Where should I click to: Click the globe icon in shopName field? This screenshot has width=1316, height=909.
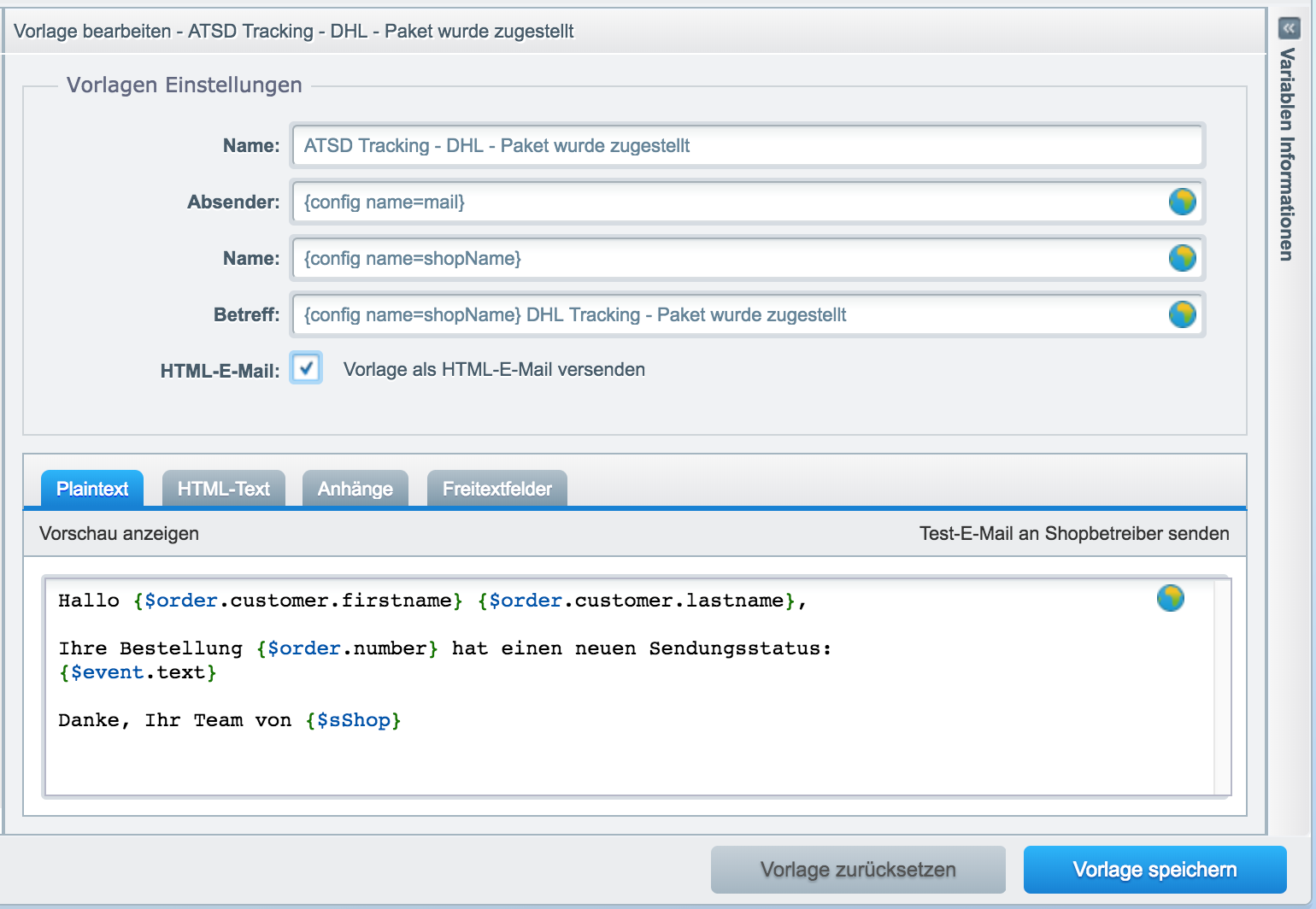[x=1182, y=258]
